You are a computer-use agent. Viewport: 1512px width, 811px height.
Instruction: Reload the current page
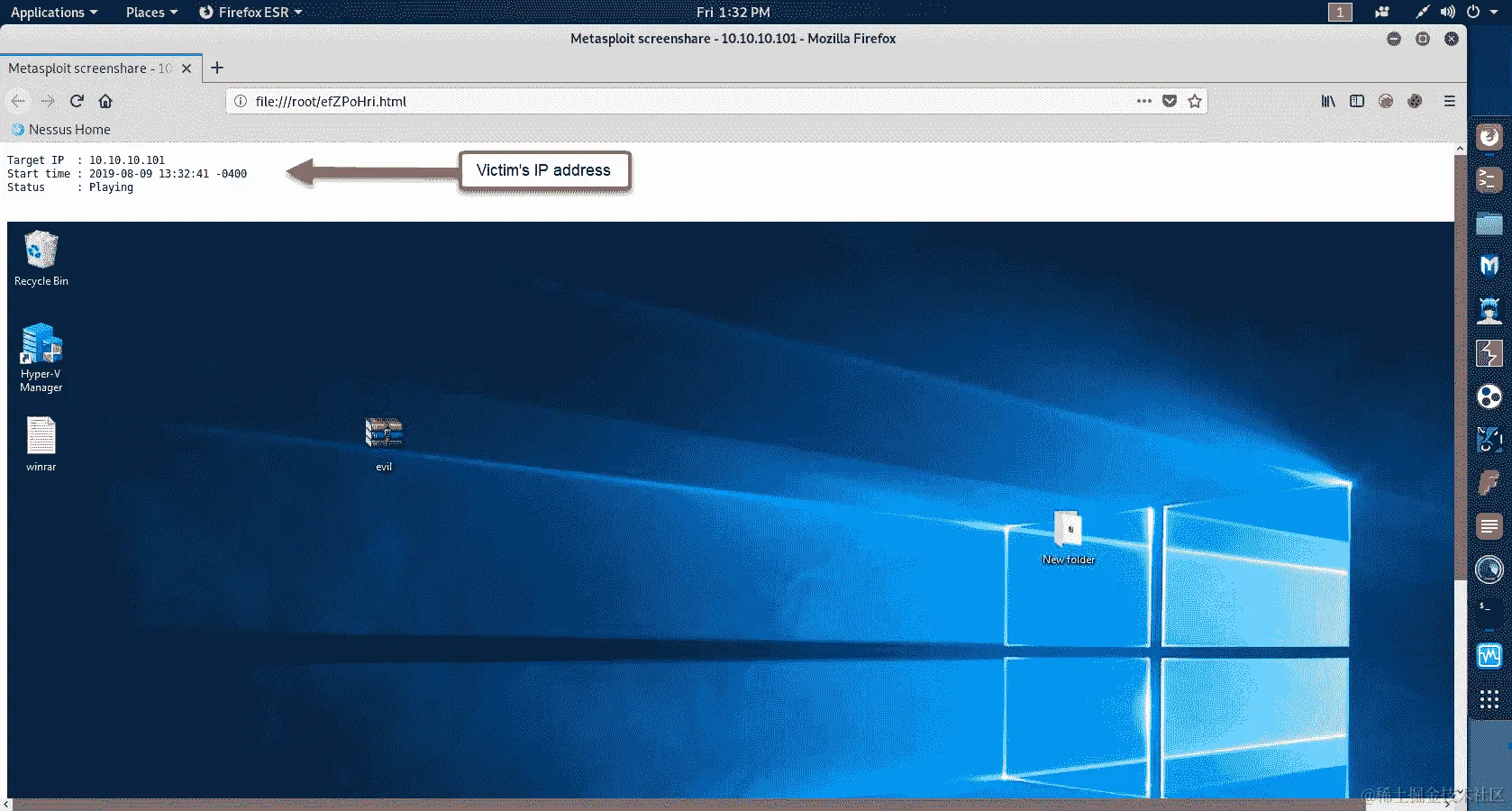pyautogui.click(x=77, y=101)
